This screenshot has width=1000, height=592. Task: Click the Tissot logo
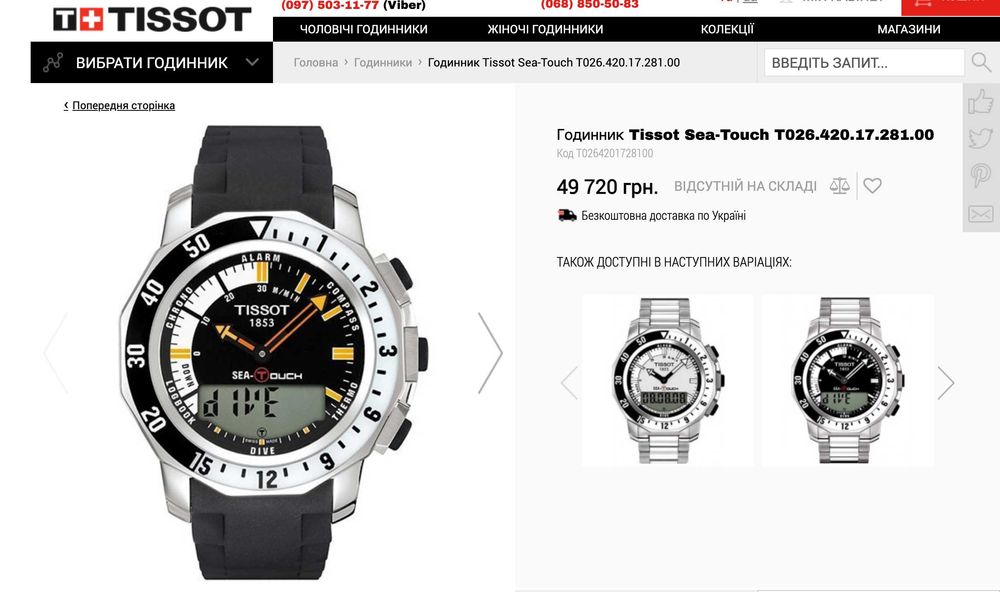152,19
